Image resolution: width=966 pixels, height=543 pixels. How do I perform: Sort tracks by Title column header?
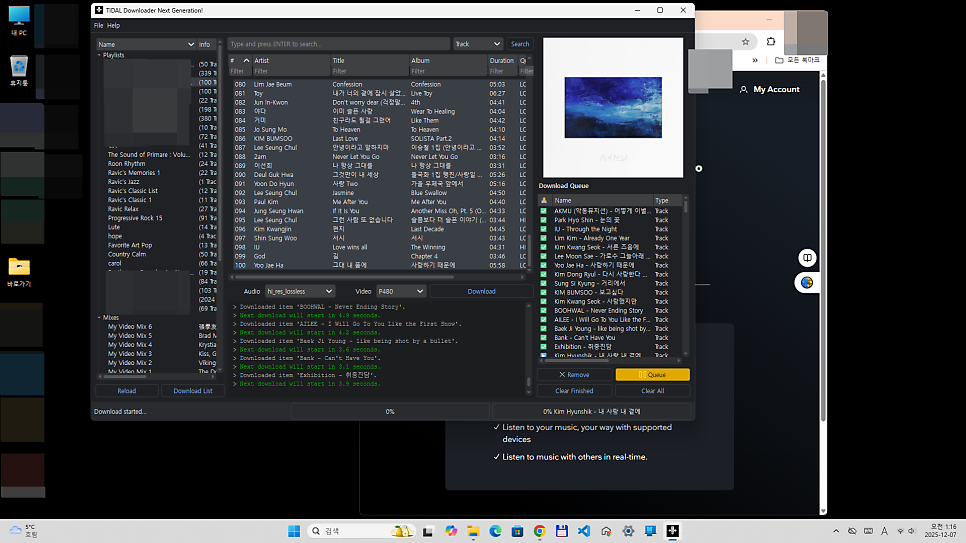click(370, 60)
